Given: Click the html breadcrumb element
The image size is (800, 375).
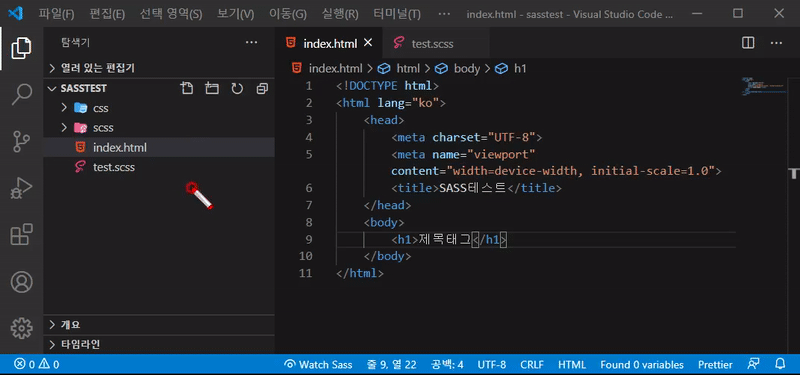Looking at the screenshot, I should pos(408,68).
